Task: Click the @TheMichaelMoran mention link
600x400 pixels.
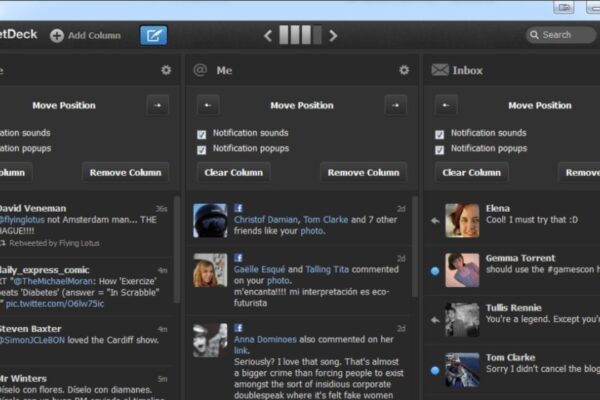Action: tap(53, 281)
